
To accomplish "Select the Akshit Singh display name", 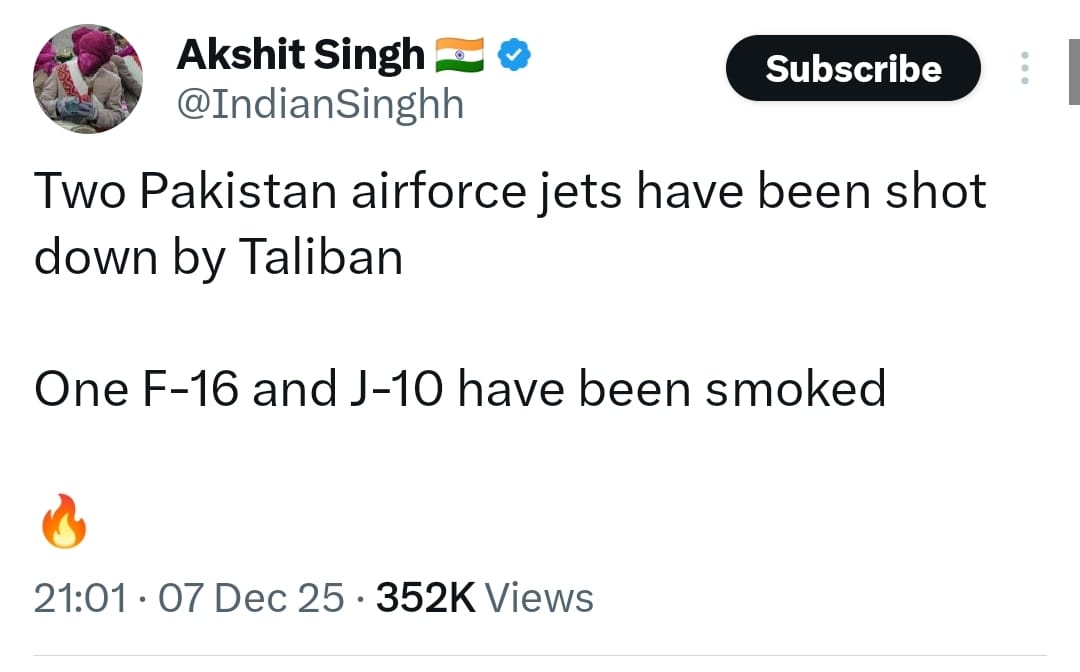I will 300,56.
